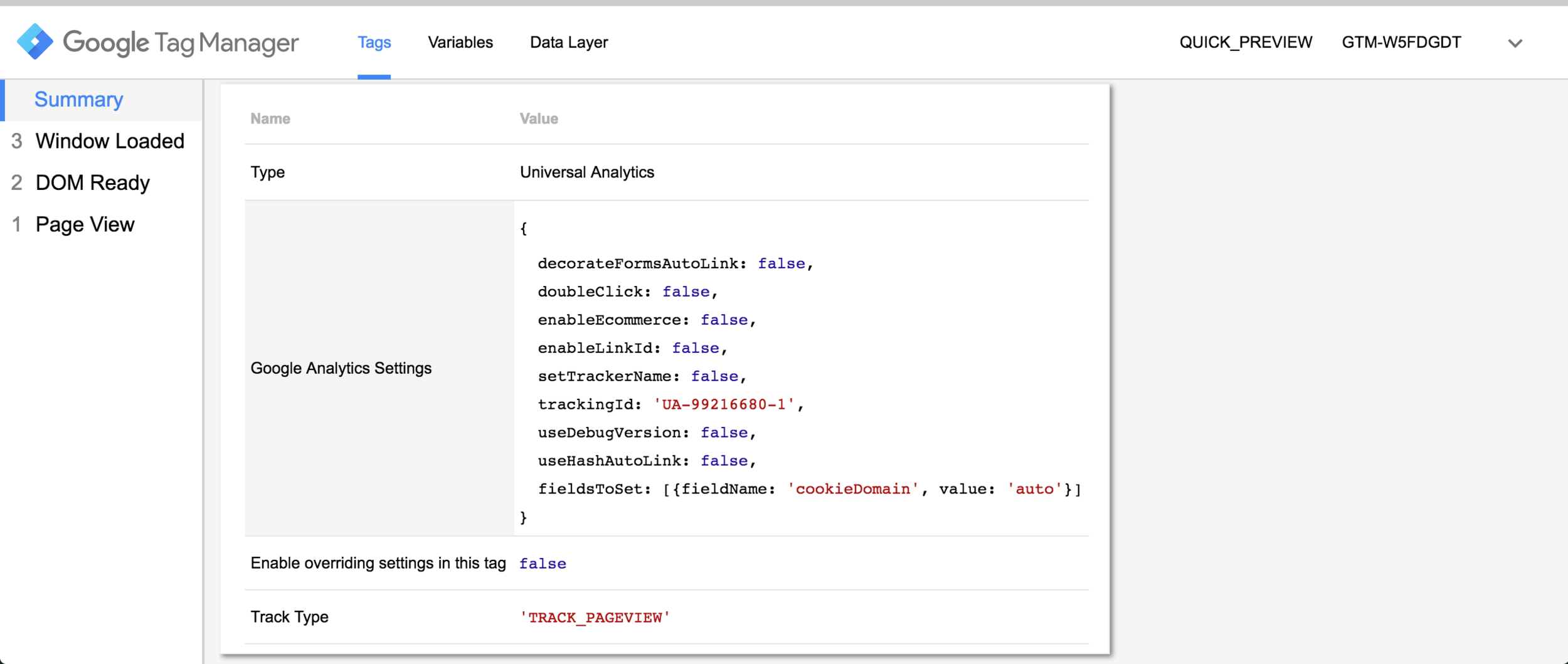Screen dimensions: 1568x664
Task: Expand the container dropdown chevron
Action: click(1515, 43)
